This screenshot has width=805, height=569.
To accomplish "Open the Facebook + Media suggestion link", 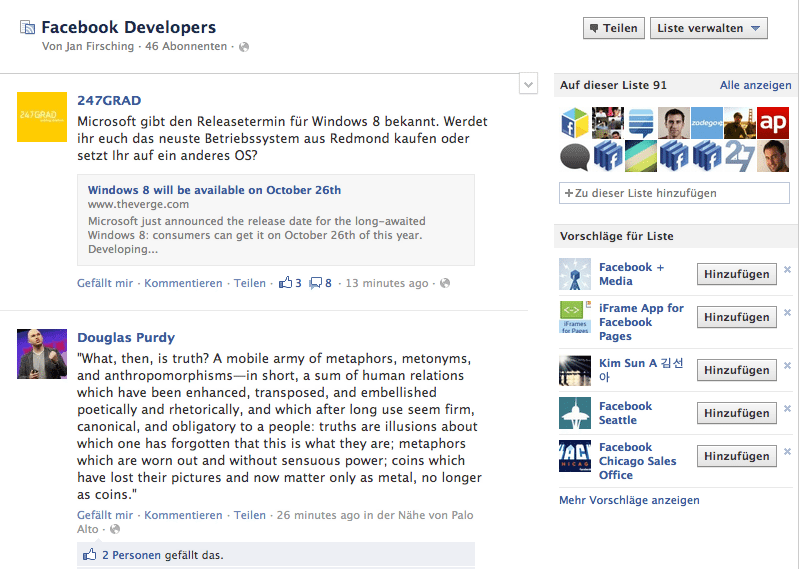I will tap(631, 274).
